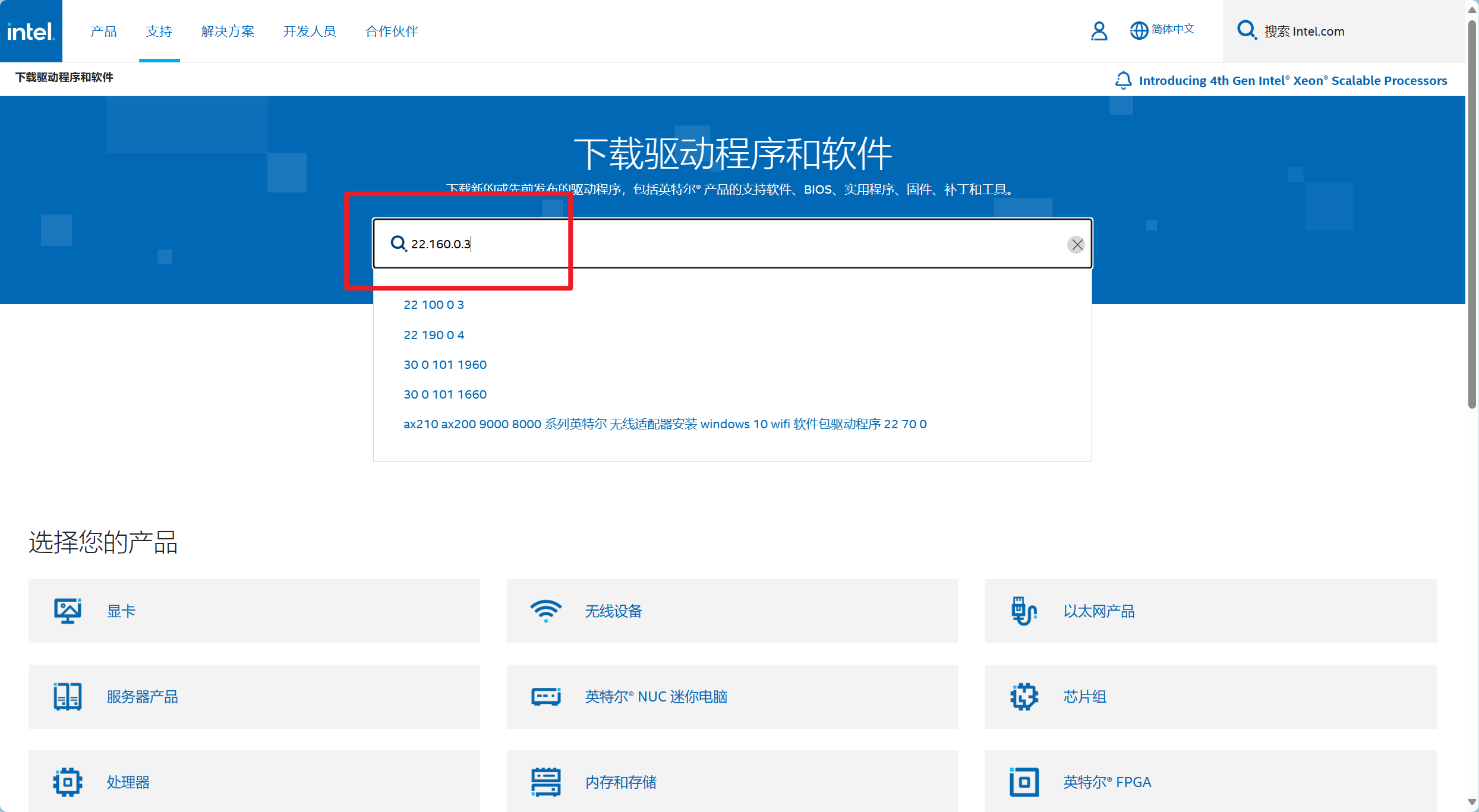
Task: Choose suggestion 30 0 101 1960
Action: pyautogui.click(x=445, y=365)
